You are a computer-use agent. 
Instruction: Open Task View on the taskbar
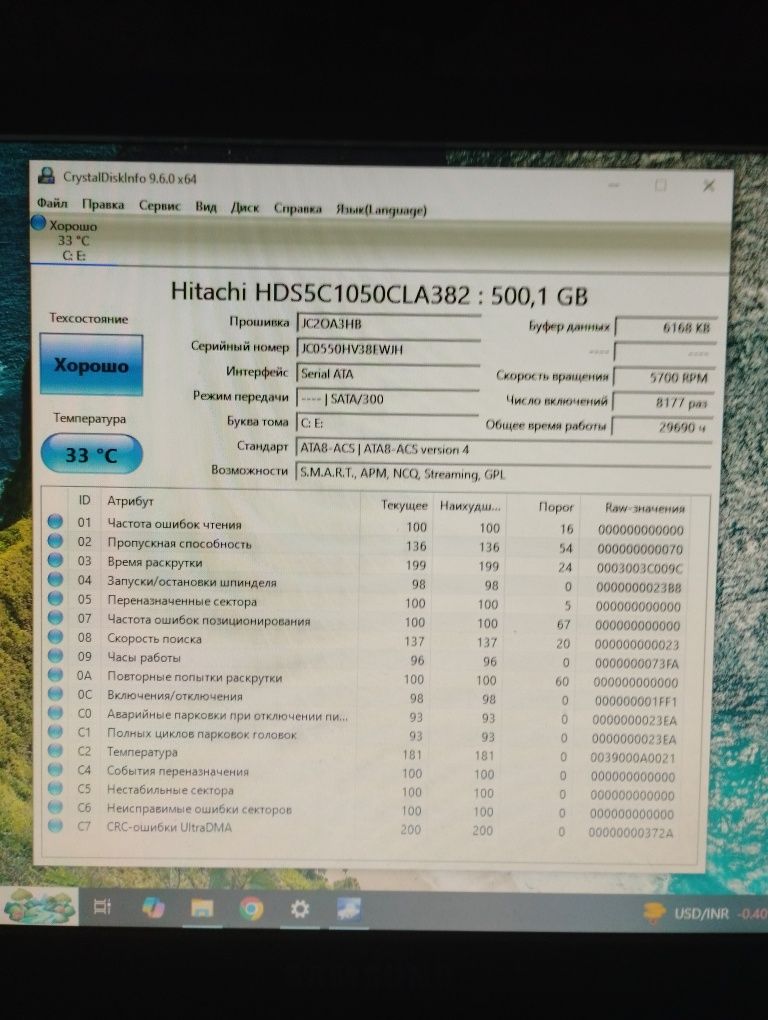103,906
